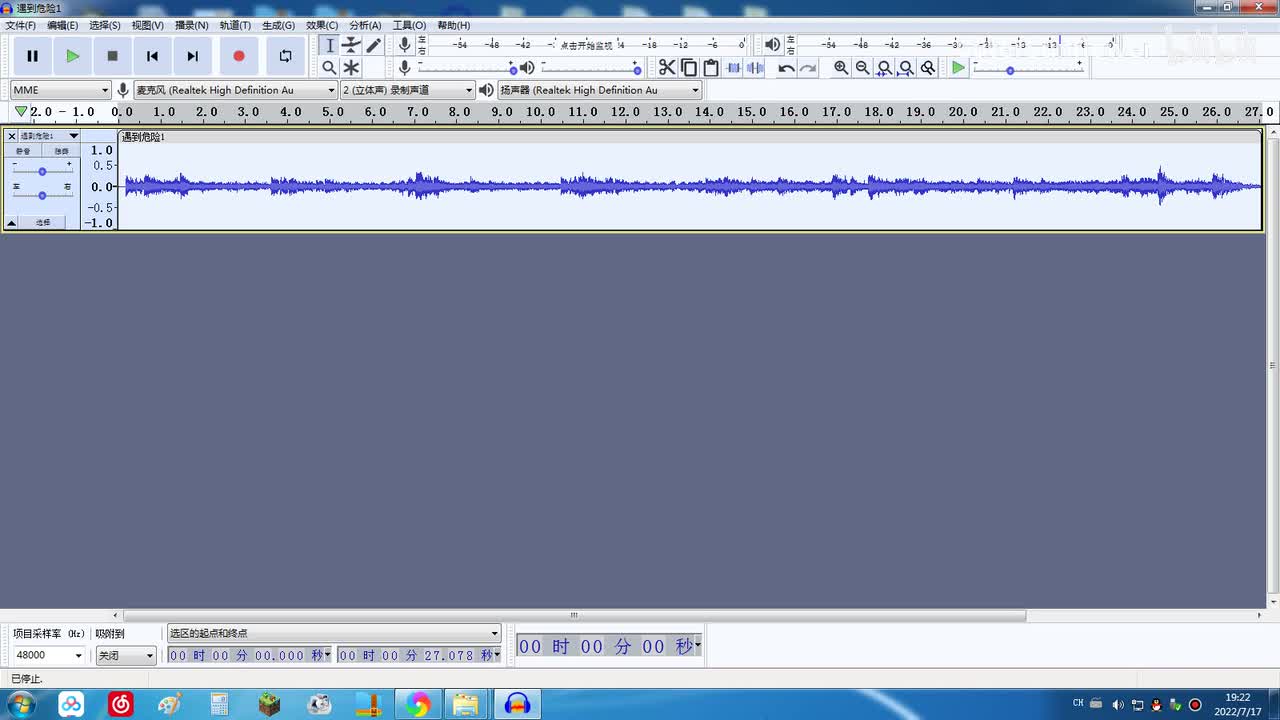Open the 效果(C) menu
Viewport: 1280px width, 720px height.
point(322,25)
